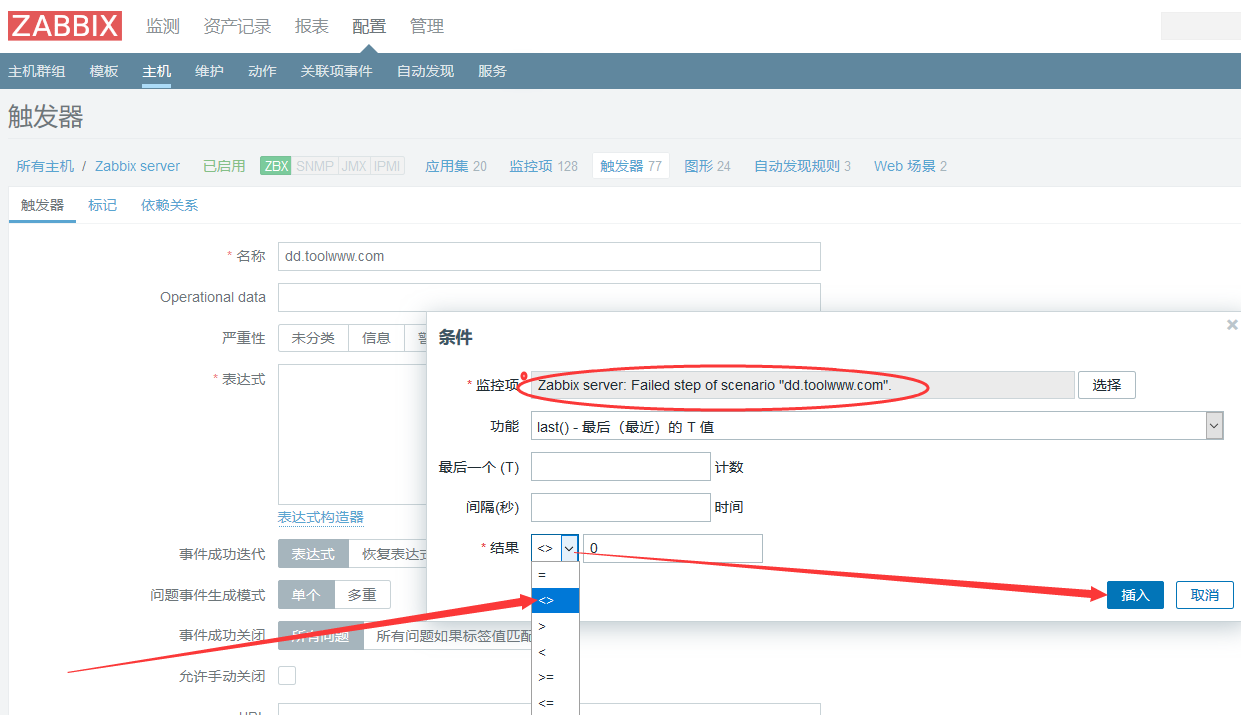Image resolution: width=1241 pixels, height=715 pixels.
Task: Click the JMX availability badge
Action: coord(354,166)
